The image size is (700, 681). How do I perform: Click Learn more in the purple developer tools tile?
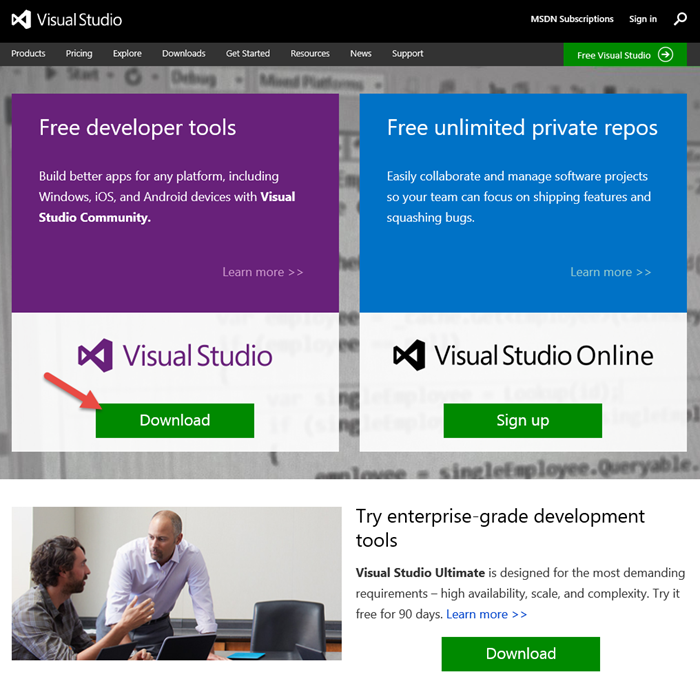click(262, 272)
